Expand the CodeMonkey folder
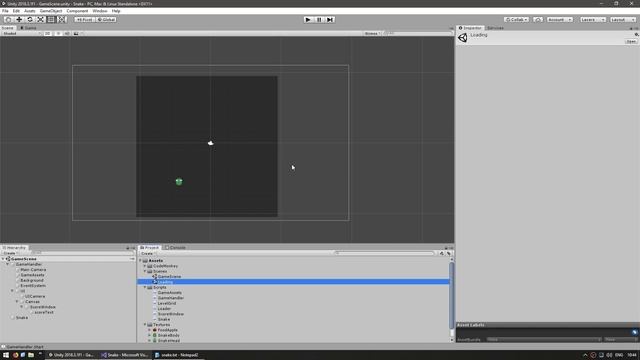 pos(145,266)
